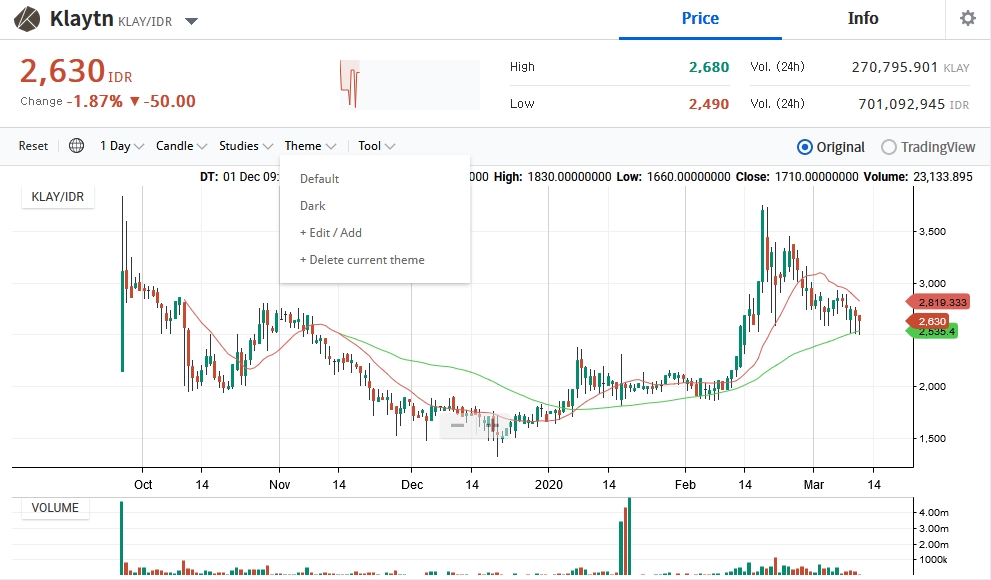This screenshot has height=580, width=991.
Task: Select the TradingView chart radio button
Action: (889, 147)
